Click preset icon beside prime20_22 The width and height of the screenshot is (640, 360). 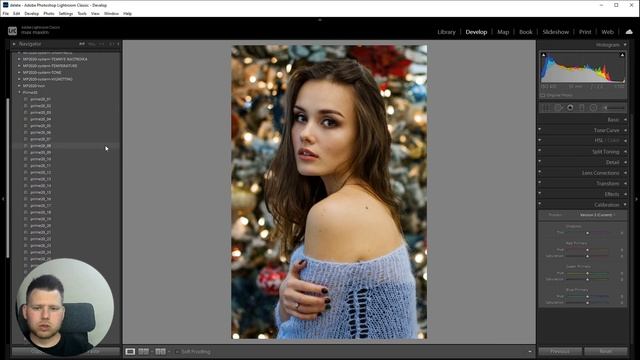point(26,239)
